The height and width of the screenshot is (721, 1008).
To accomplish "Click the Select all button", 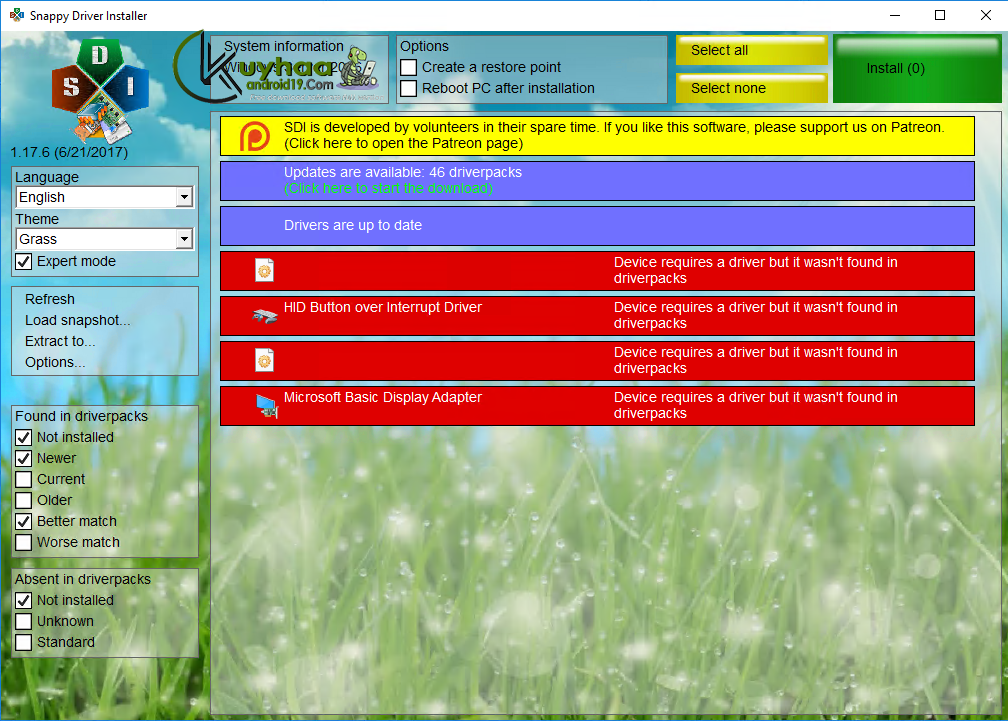I will point(752,50).
